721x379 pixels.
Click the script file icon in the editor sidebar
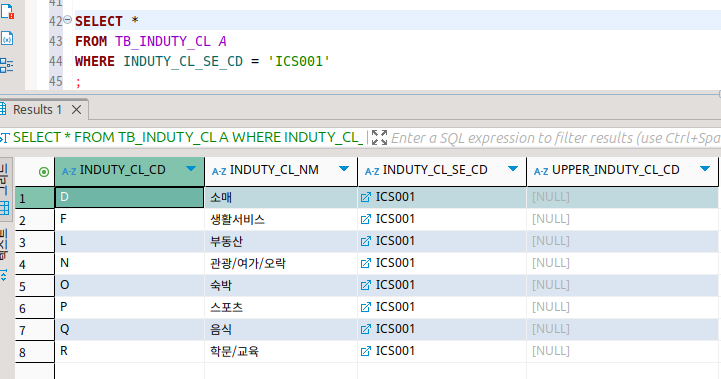[6, 11]
